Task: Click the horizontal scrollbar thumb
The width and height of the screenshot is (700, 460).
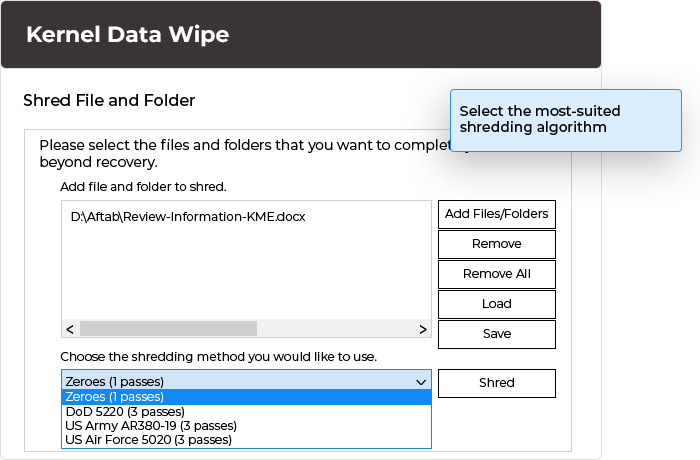Action: (168, 329)
